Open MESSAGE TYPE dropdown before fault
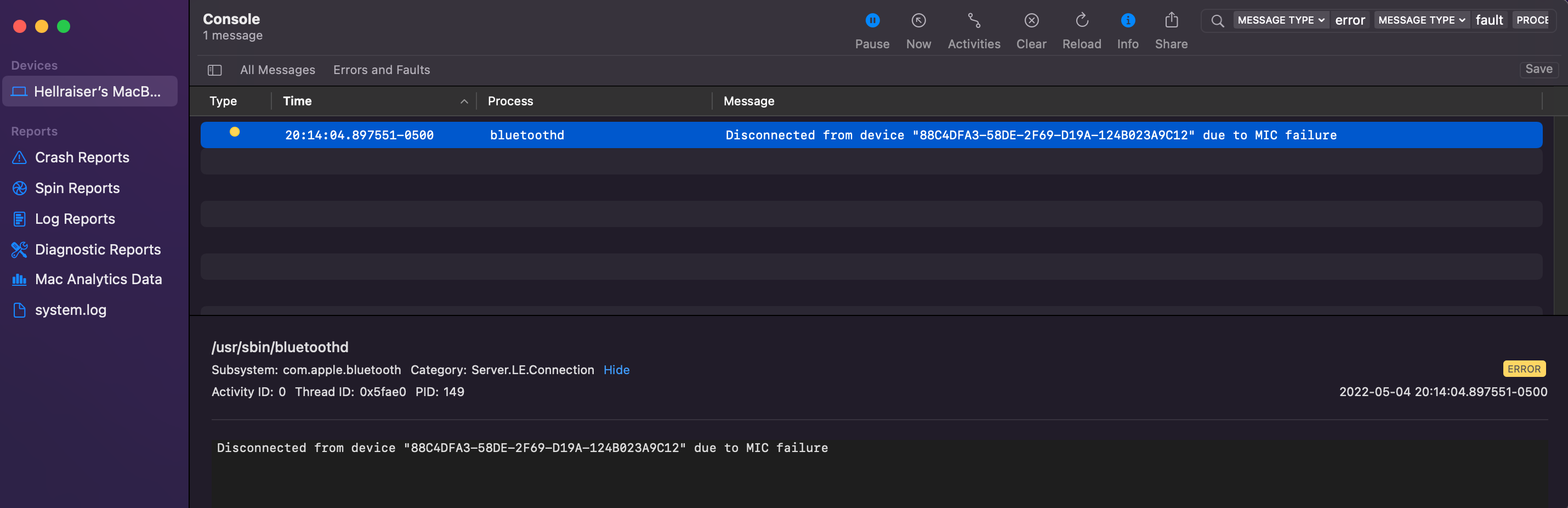This screenshot has width=1568, height=508. 1421,20
